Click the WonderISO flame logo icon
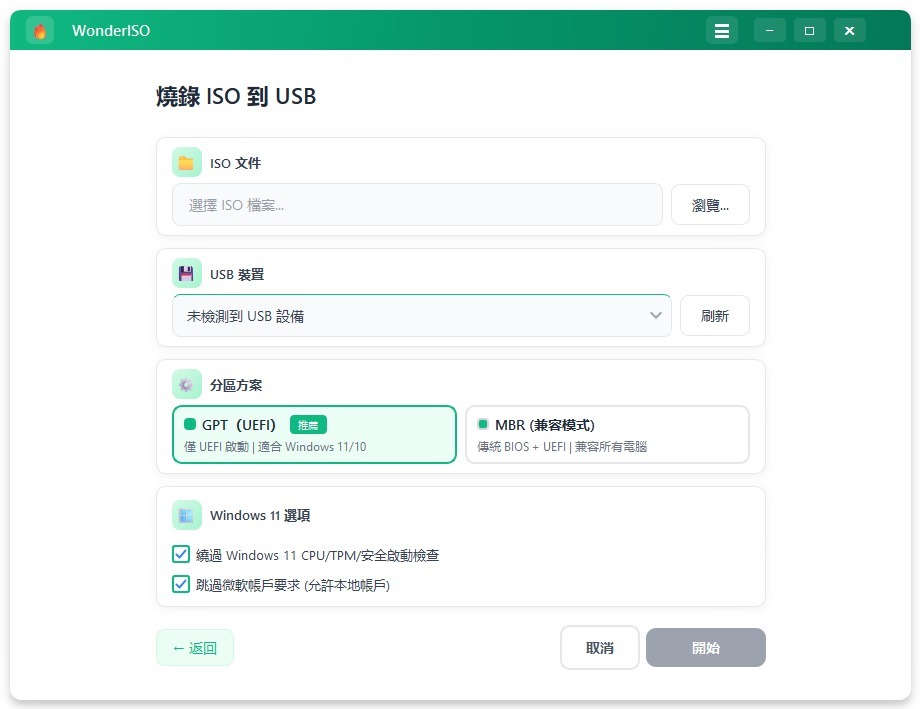The width and height of the screenshot is (920, 709). (40, 31)
